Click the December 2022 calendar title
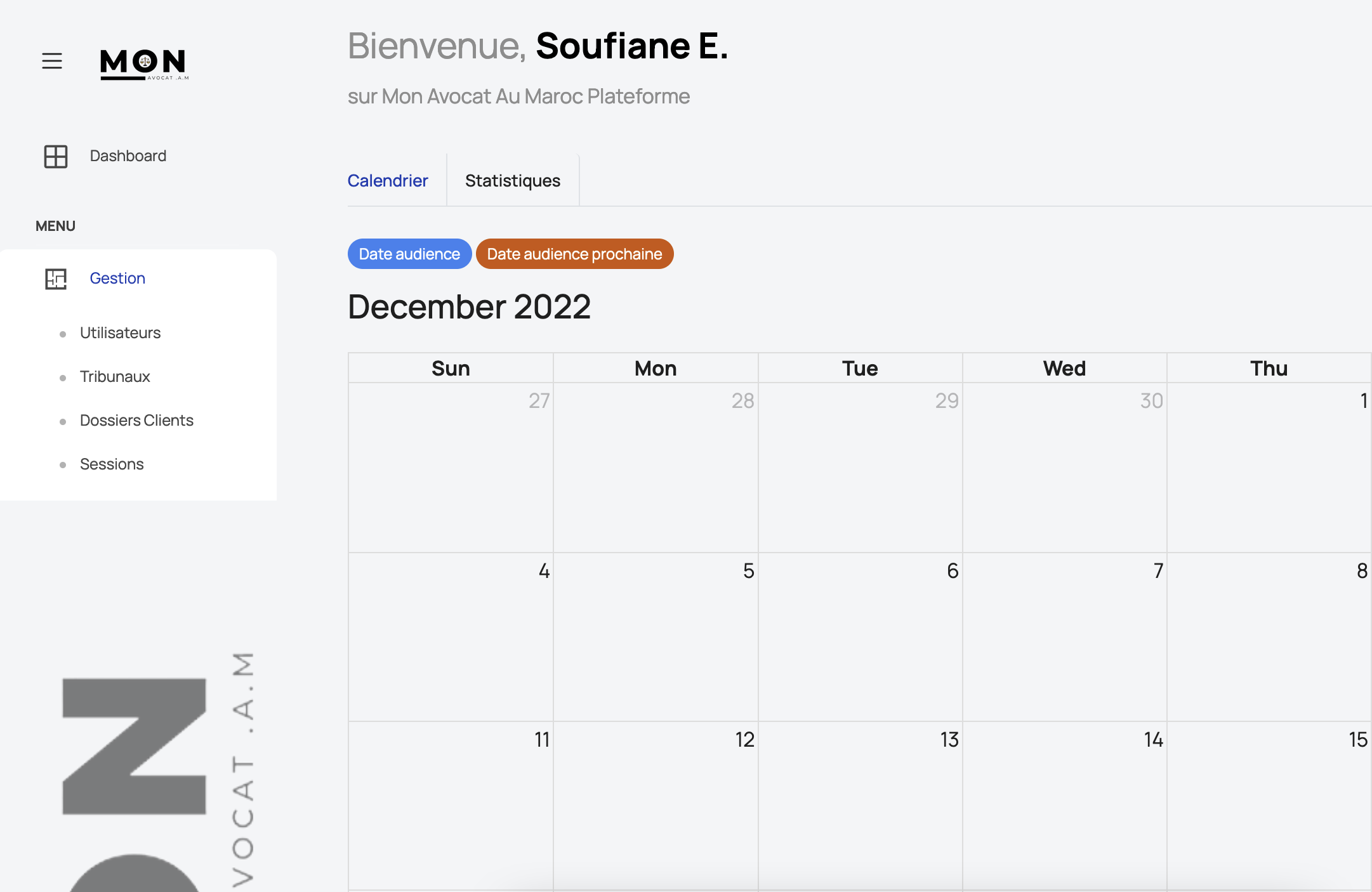This screenshot has height=892, width=1372. 469,307
